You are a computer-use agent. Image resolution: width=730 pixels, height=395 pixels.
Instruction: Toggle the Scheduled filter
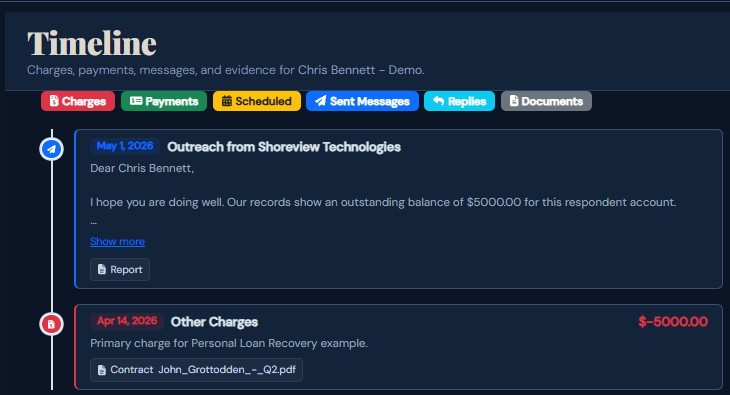pos(257,101)
